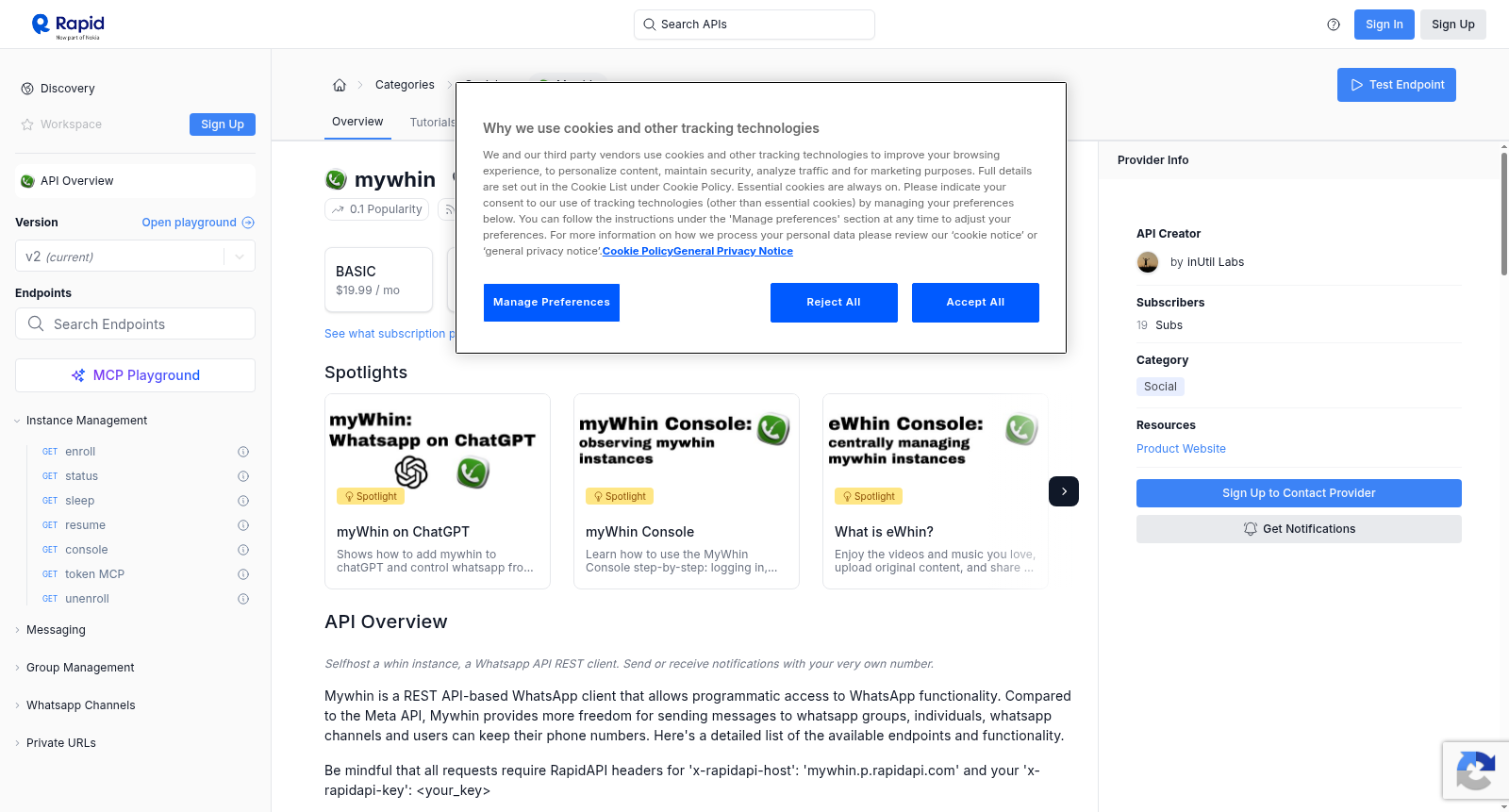Viewport: 1509px width, 812px height.
Task: Open the myWhin on ChatGPT spotlight card
Action: [438, 491]
